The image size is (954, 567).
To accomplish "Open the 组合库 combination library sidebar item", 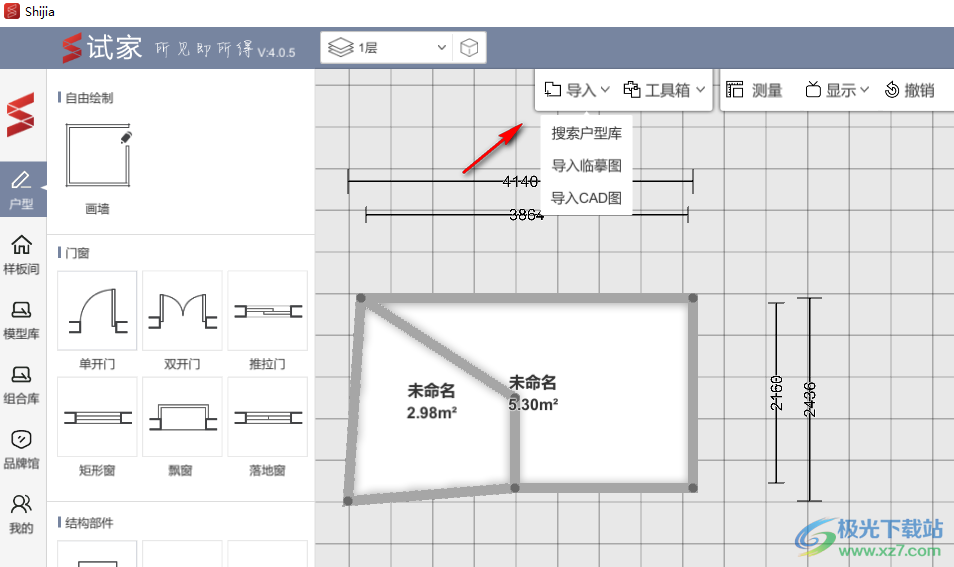I will tap(22, 384).
